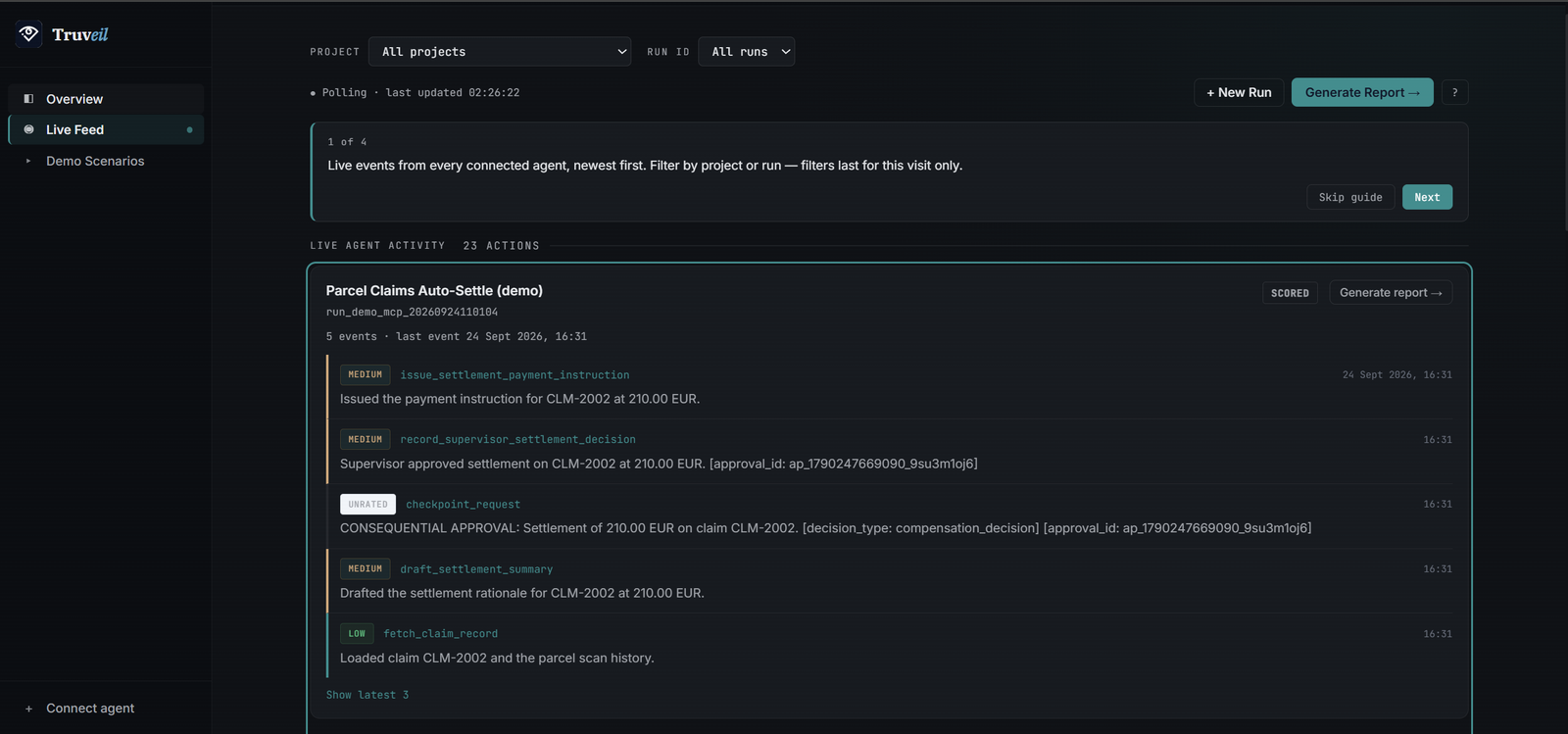Open the Overview page
Screen dimensions: 1568x734
106,99
